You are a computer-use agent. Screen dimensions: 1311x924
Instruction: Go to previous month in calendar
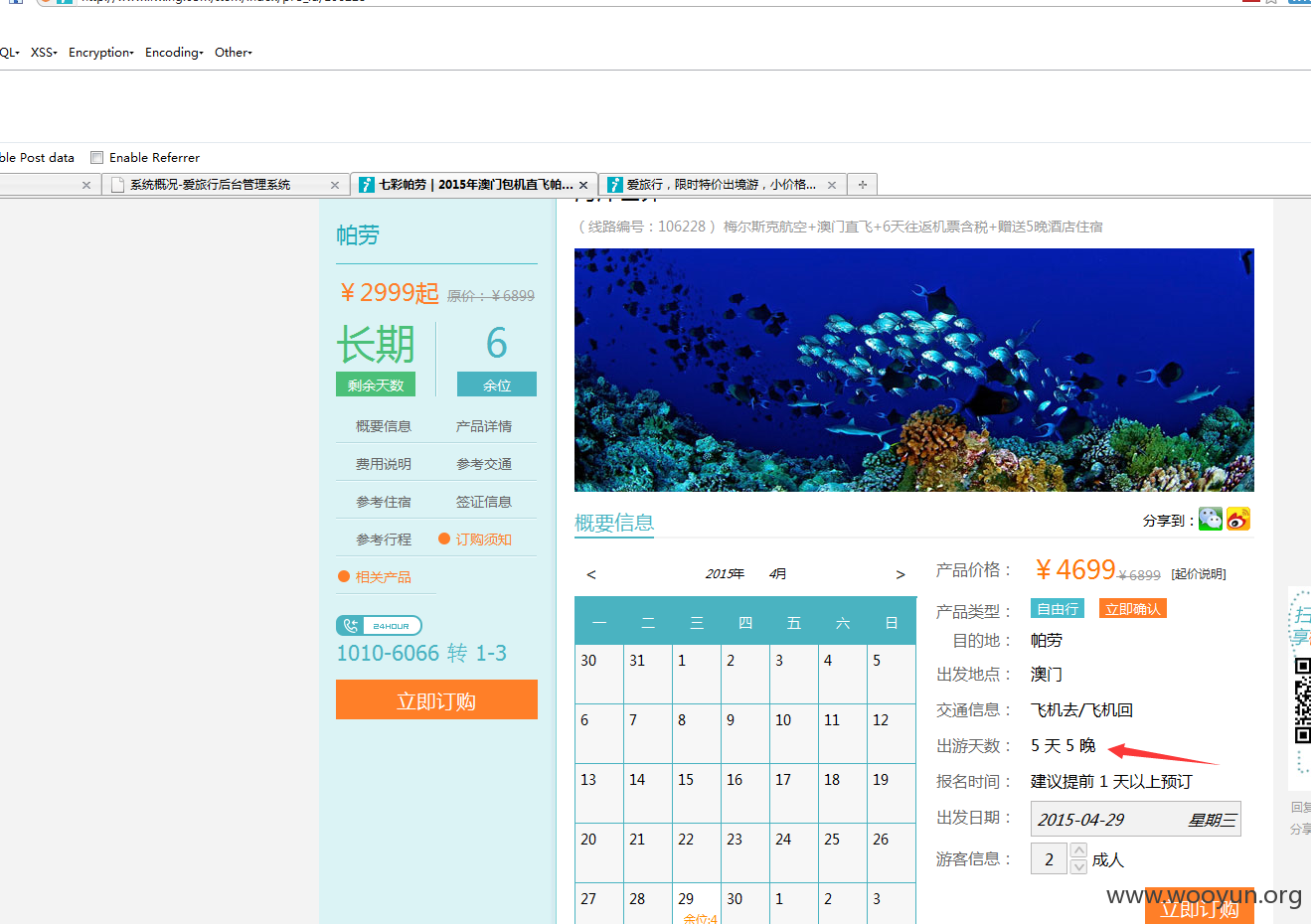pyautogui.click(x=591, y=574)
